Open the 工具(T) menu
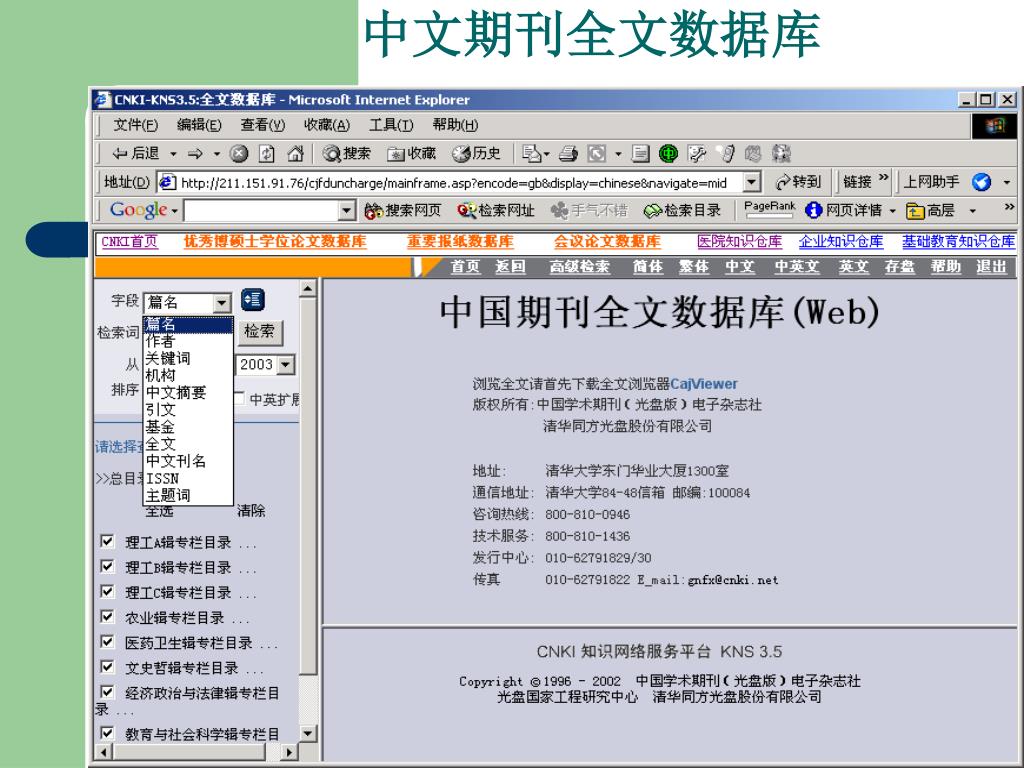 pyautogui.click(x=391, y=125)
